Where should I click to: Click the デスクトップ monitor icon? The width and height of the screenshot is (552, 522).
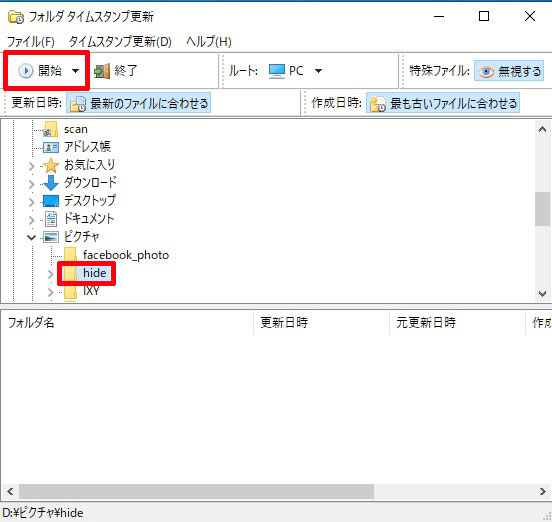tap(51, 201)
